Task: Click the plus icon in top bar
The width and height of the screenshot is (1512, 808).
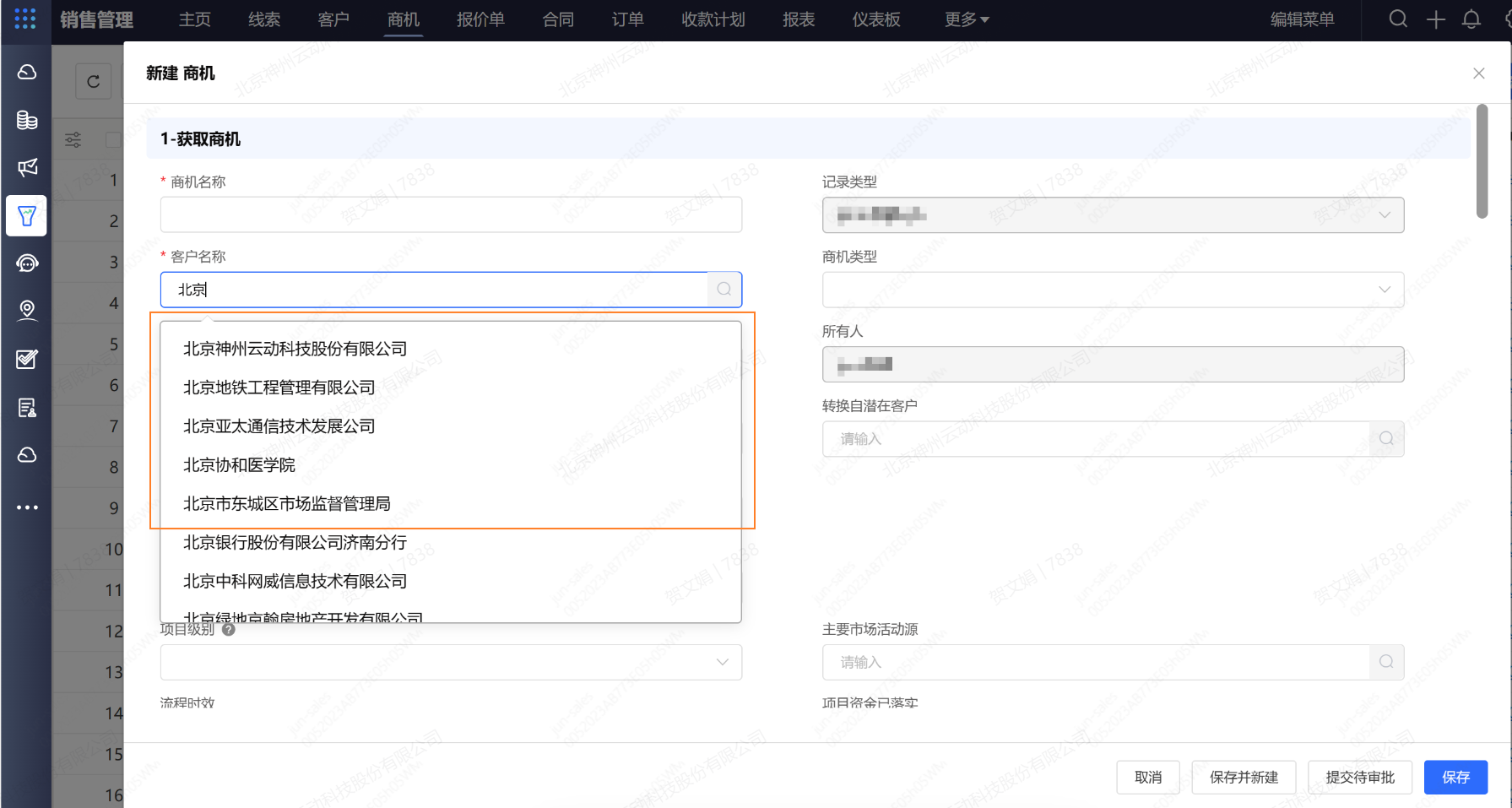Action: [1435, 19]
